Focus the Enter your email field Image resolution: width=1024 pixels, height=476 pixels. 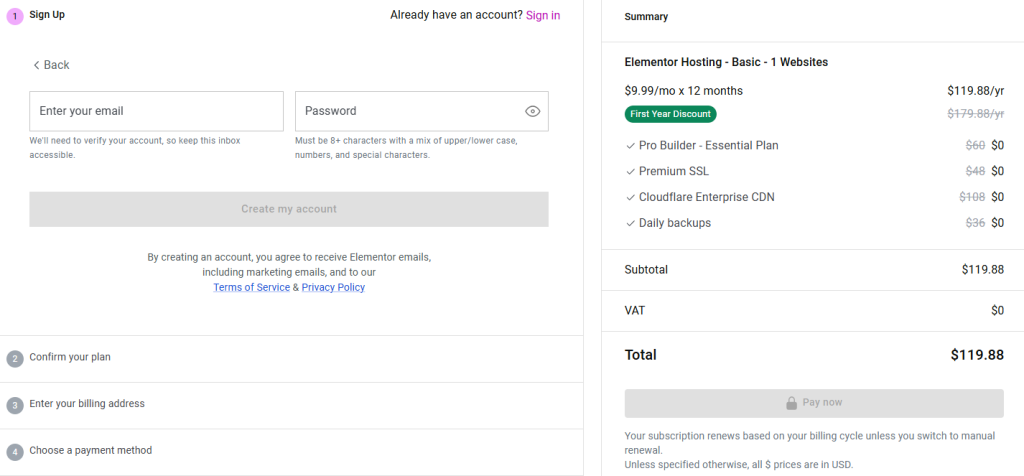click(x=156, y=111)
